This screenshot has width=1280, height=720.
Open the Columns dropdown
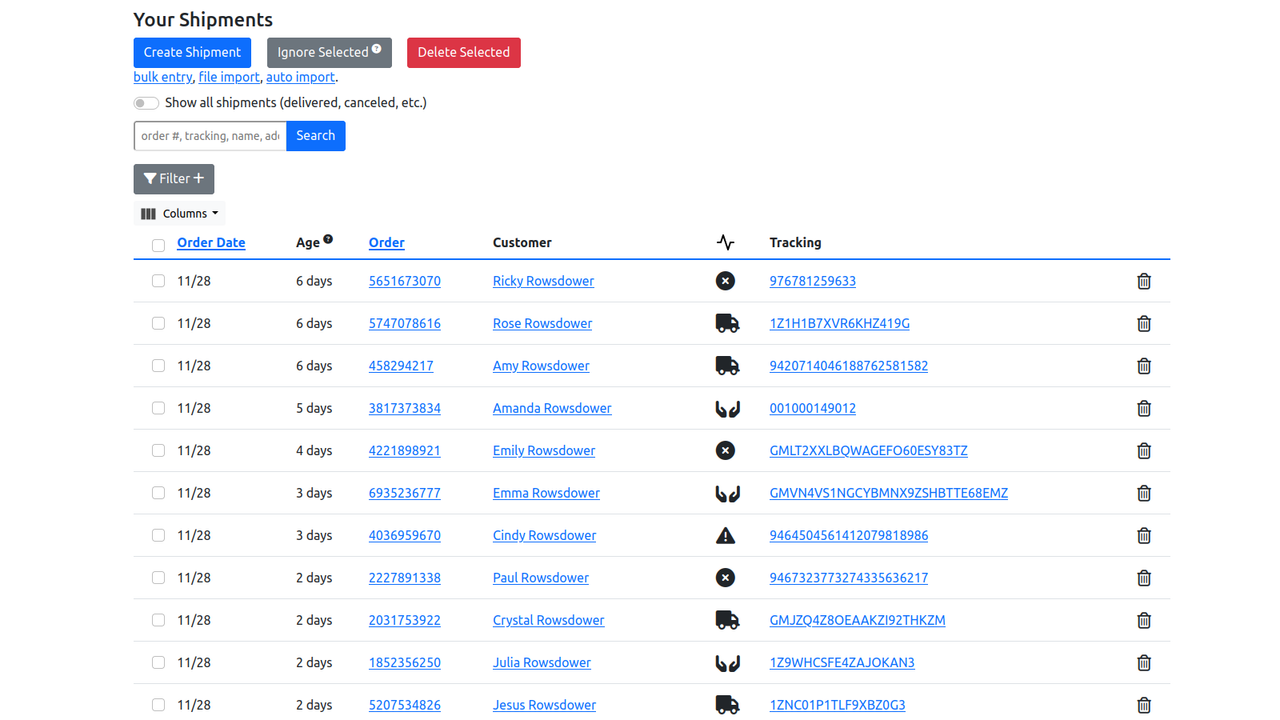pyautogui.click(x=179, y=213)
